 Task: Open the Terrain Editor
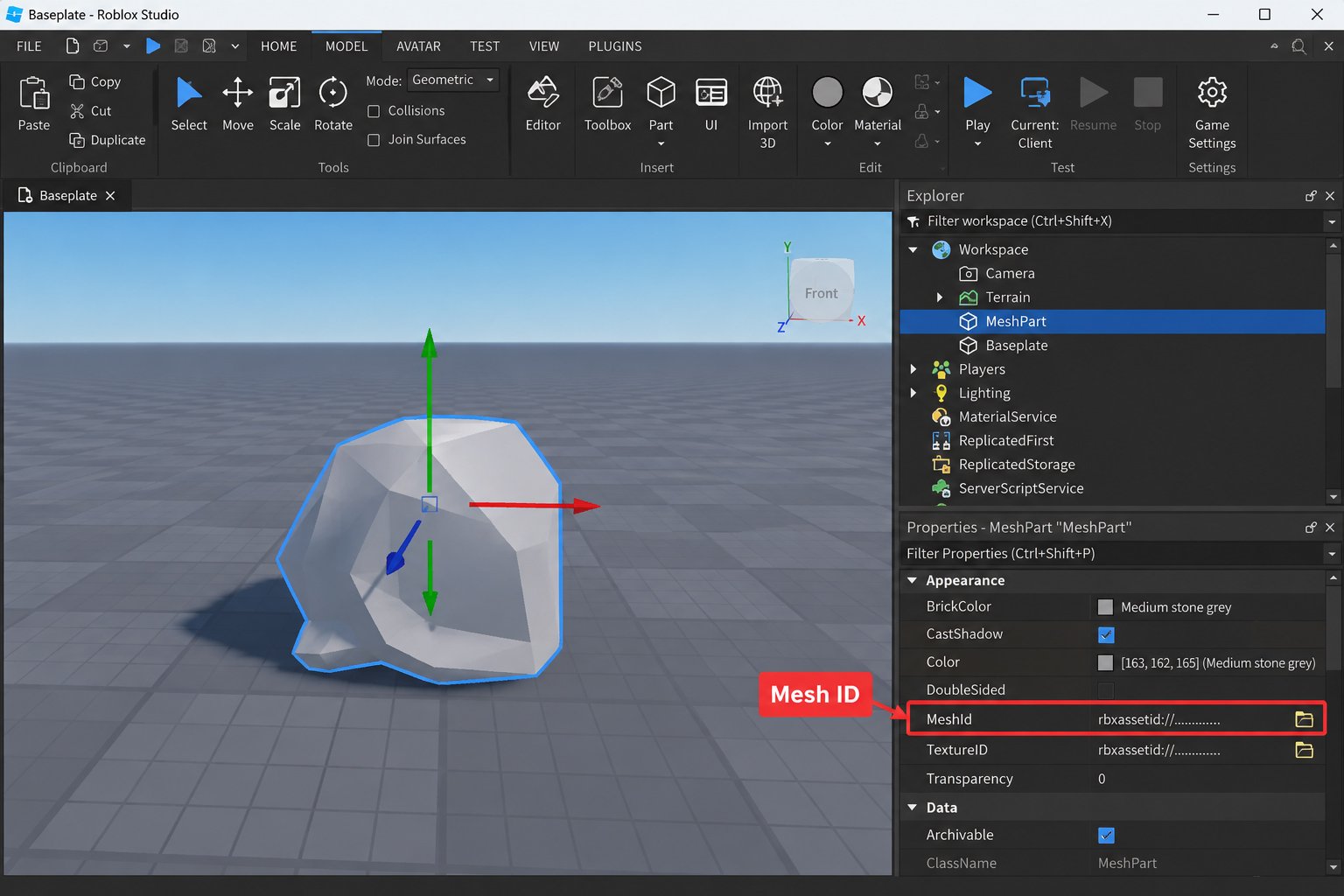(542, 104)
